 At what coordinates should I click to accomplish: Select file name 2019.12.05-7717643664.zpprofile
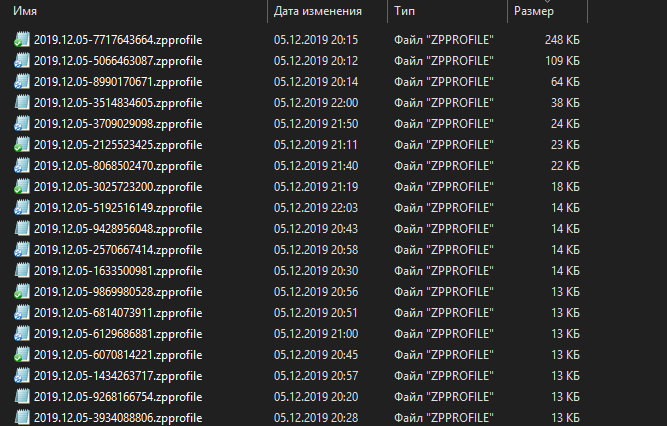click(x=118, y=40)
